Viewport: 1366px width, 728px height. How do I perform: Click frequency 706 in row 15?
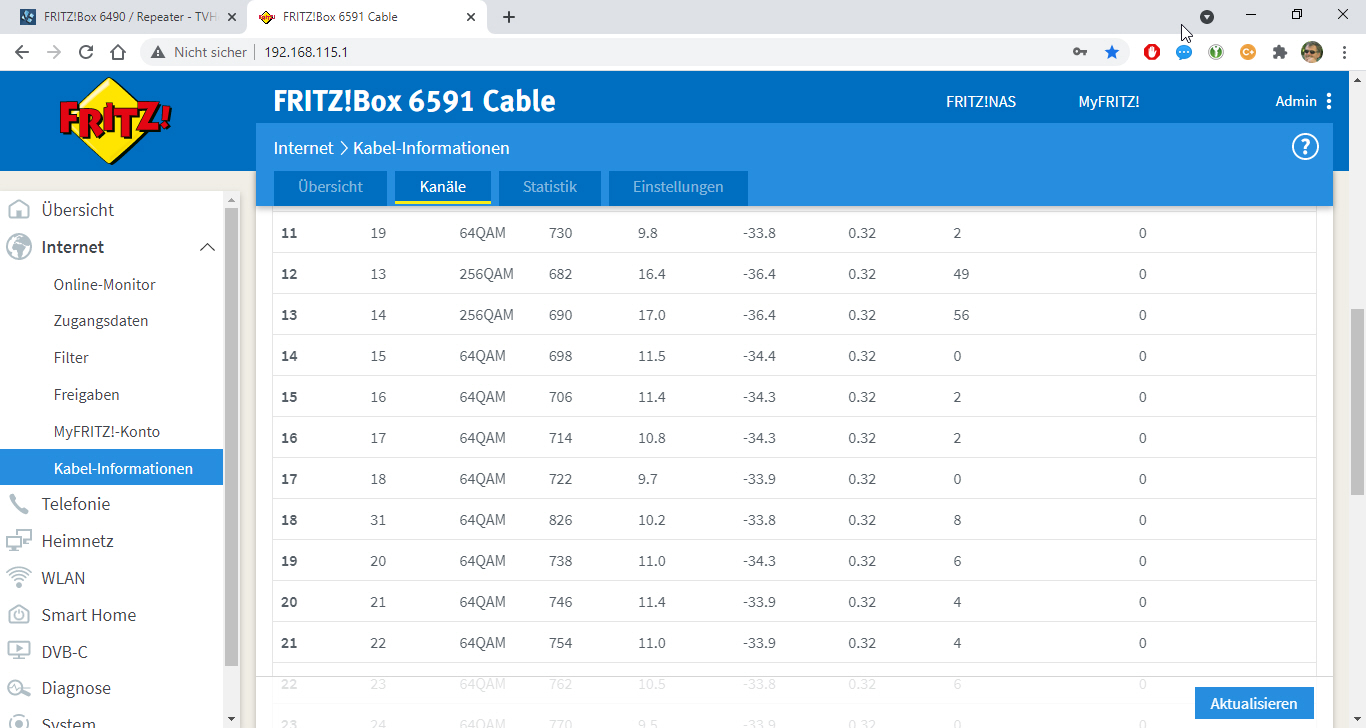(x=561, y=397)
